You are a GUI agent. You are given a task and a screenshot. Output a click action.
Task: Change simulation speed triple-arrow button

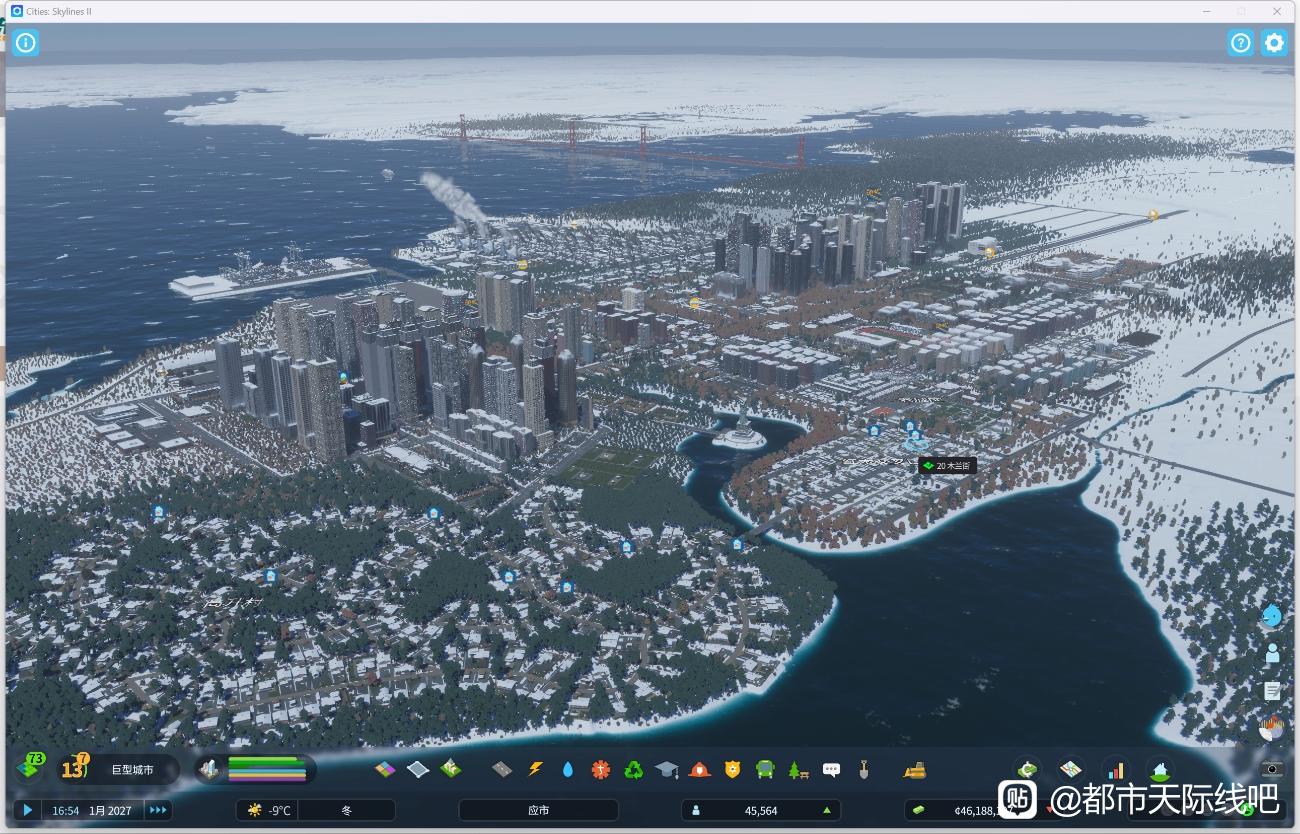[158, 810]
